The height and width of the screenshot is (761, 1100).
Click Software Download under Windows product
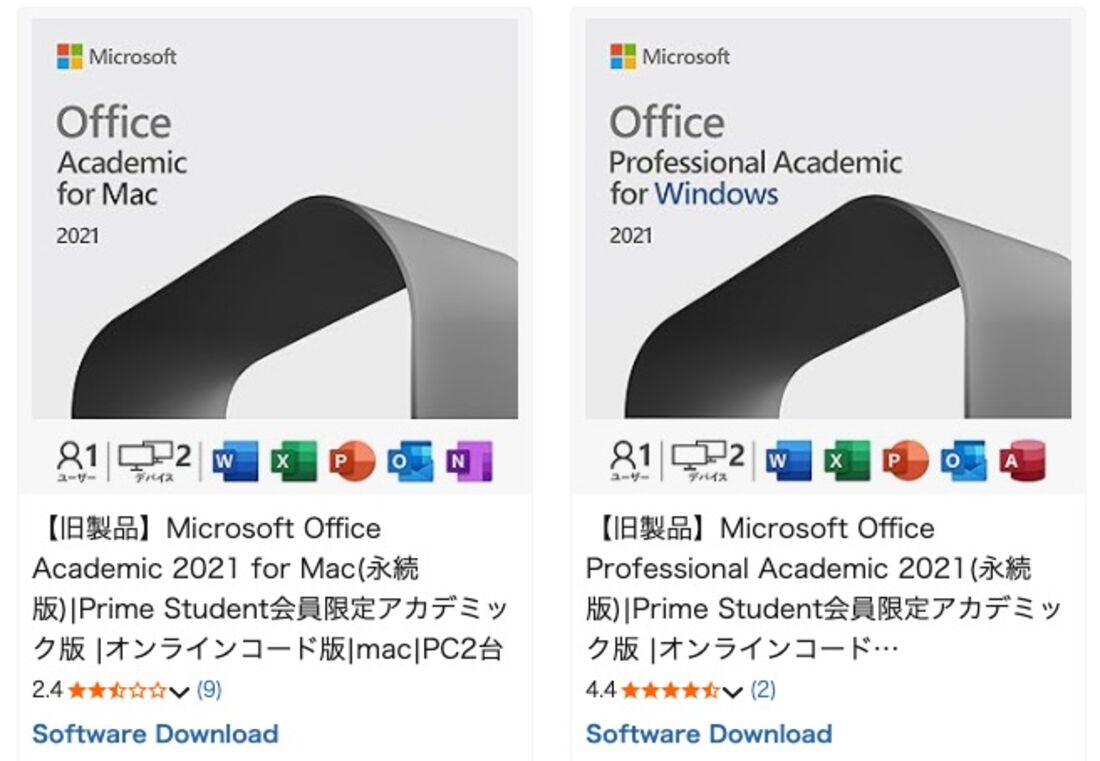[709, 734]
